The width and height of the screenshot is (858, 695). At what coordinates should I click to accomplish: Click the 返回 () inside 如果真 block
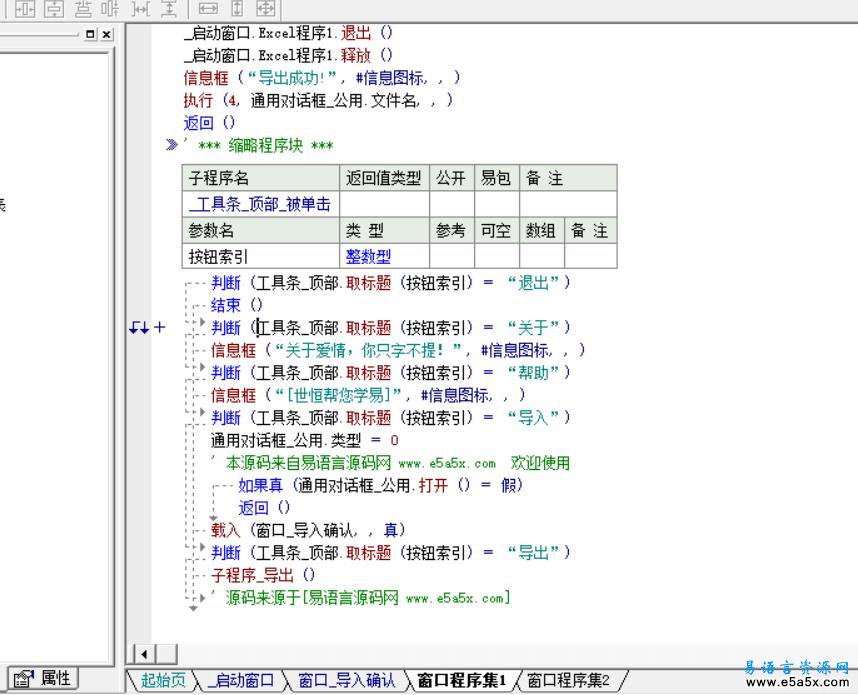[x=264, y=507]
